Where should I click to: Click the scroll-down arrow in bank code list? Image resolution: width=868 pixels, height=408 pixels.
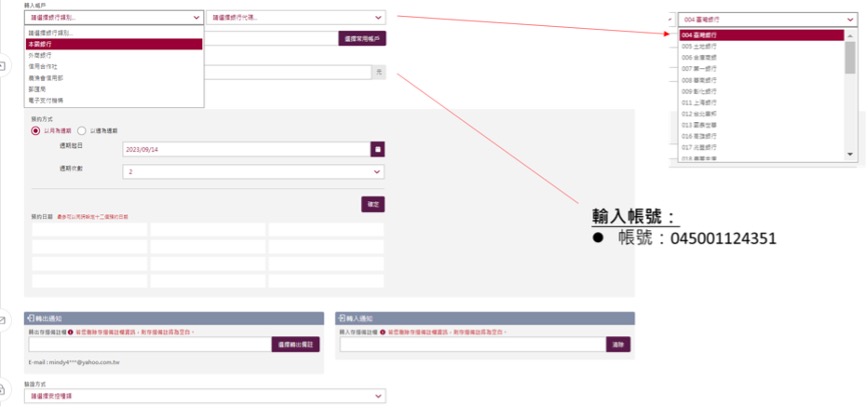[x=851, y=154]
